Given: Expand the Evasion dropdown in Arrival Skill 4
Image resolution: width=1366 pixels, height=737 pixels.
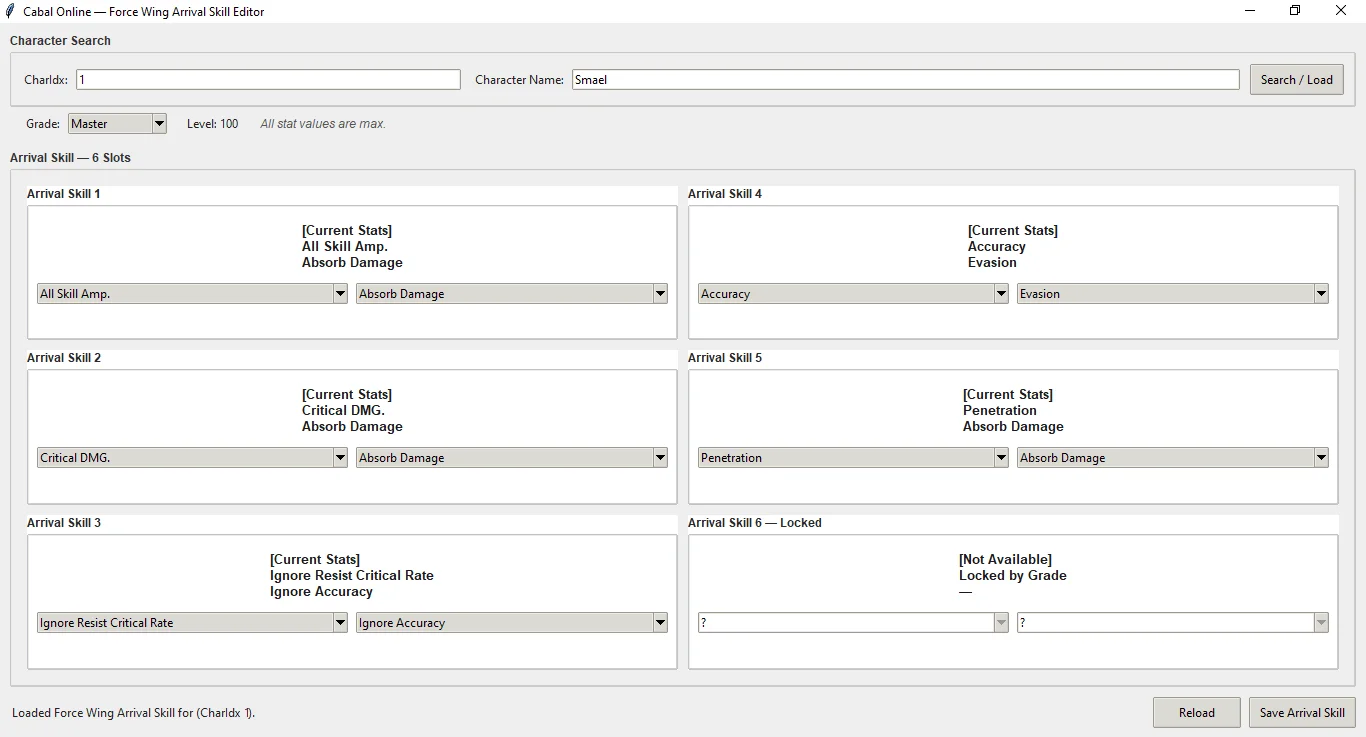Looking at the screenshot, I should pos(1173,294).
